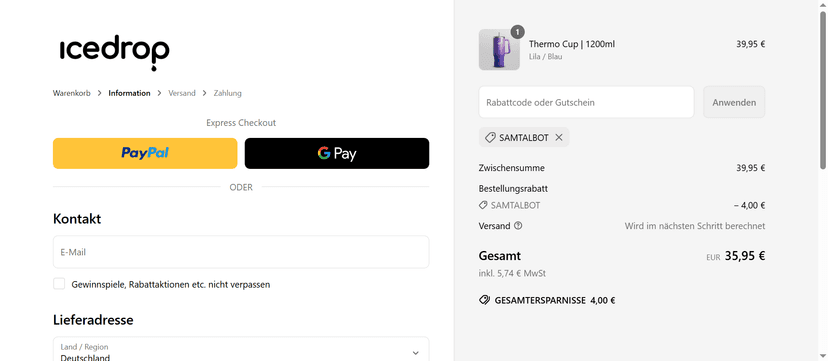Click the Anwenden button

pos(734,102)
